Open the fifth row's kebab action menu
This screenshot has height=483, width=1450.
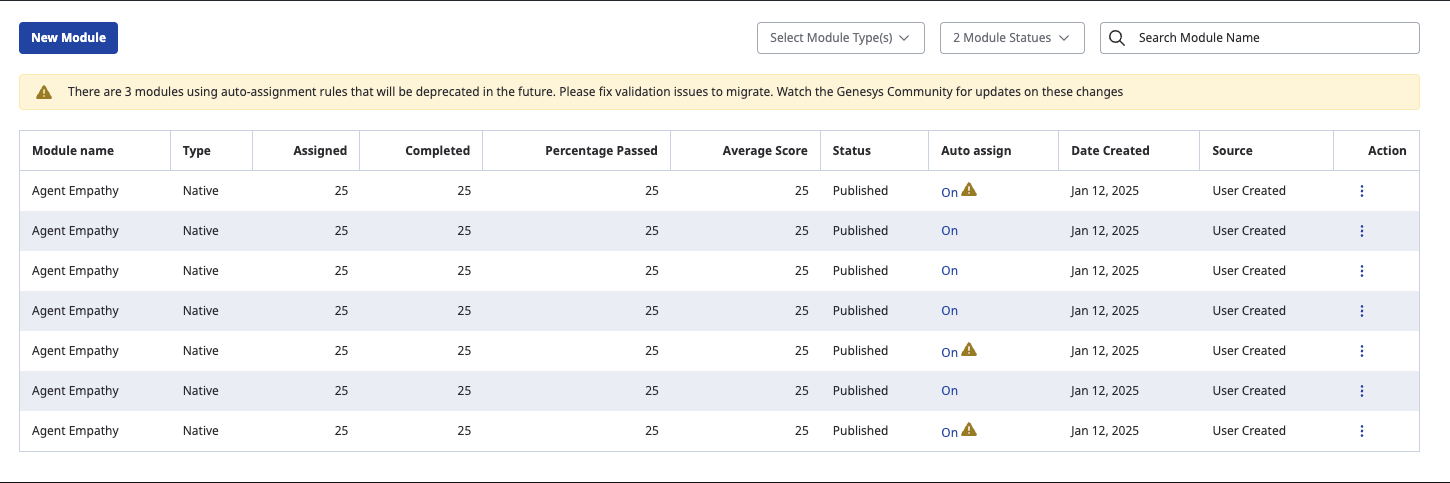pyautogui.click(x=1362, y=351)
